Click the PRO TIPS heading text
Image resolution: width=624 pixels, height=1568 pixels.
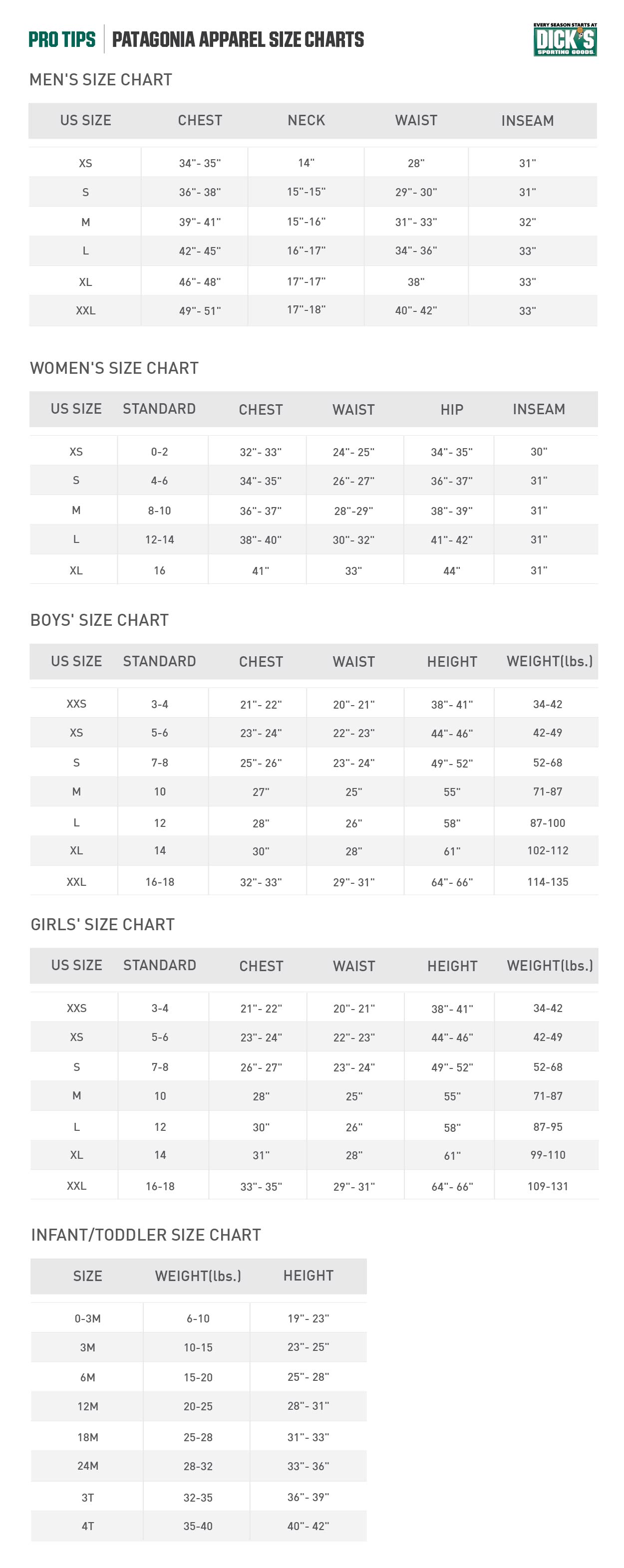click(x=62, y=39)
